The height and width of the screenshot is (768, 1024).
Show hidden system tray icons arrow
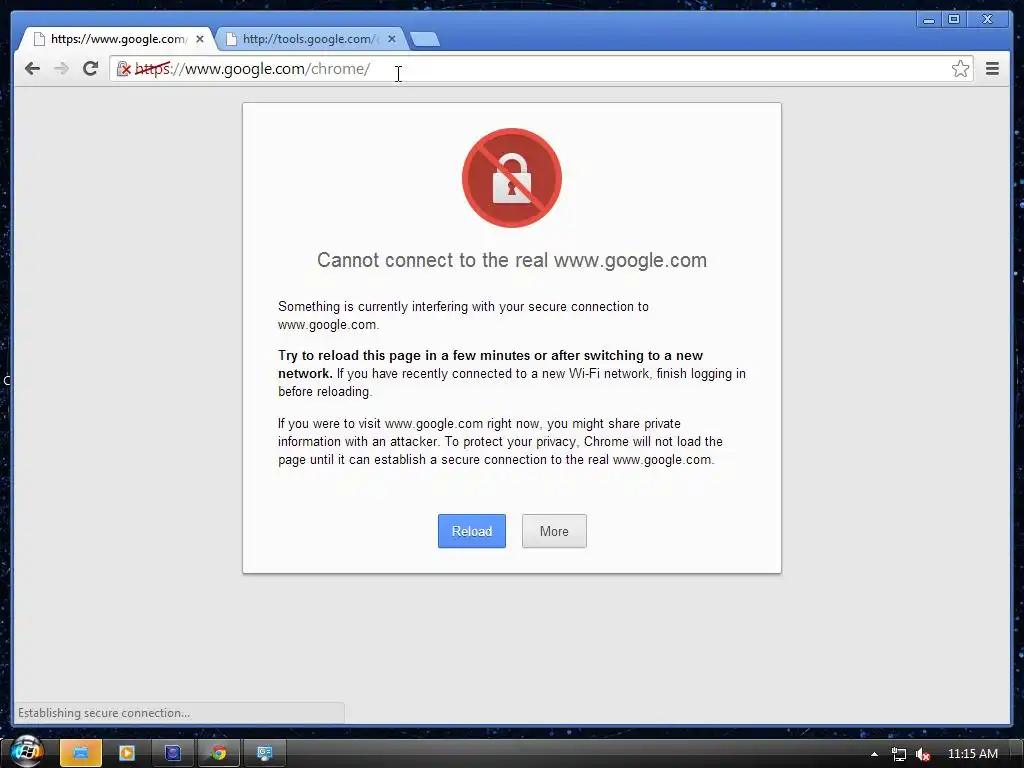874,754
